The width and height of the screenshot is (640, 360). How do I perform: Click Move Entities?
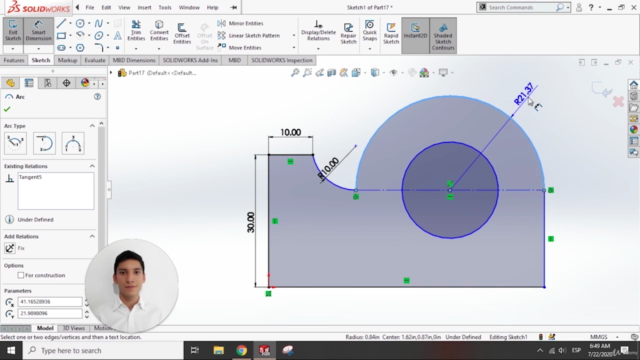(240, 48)
